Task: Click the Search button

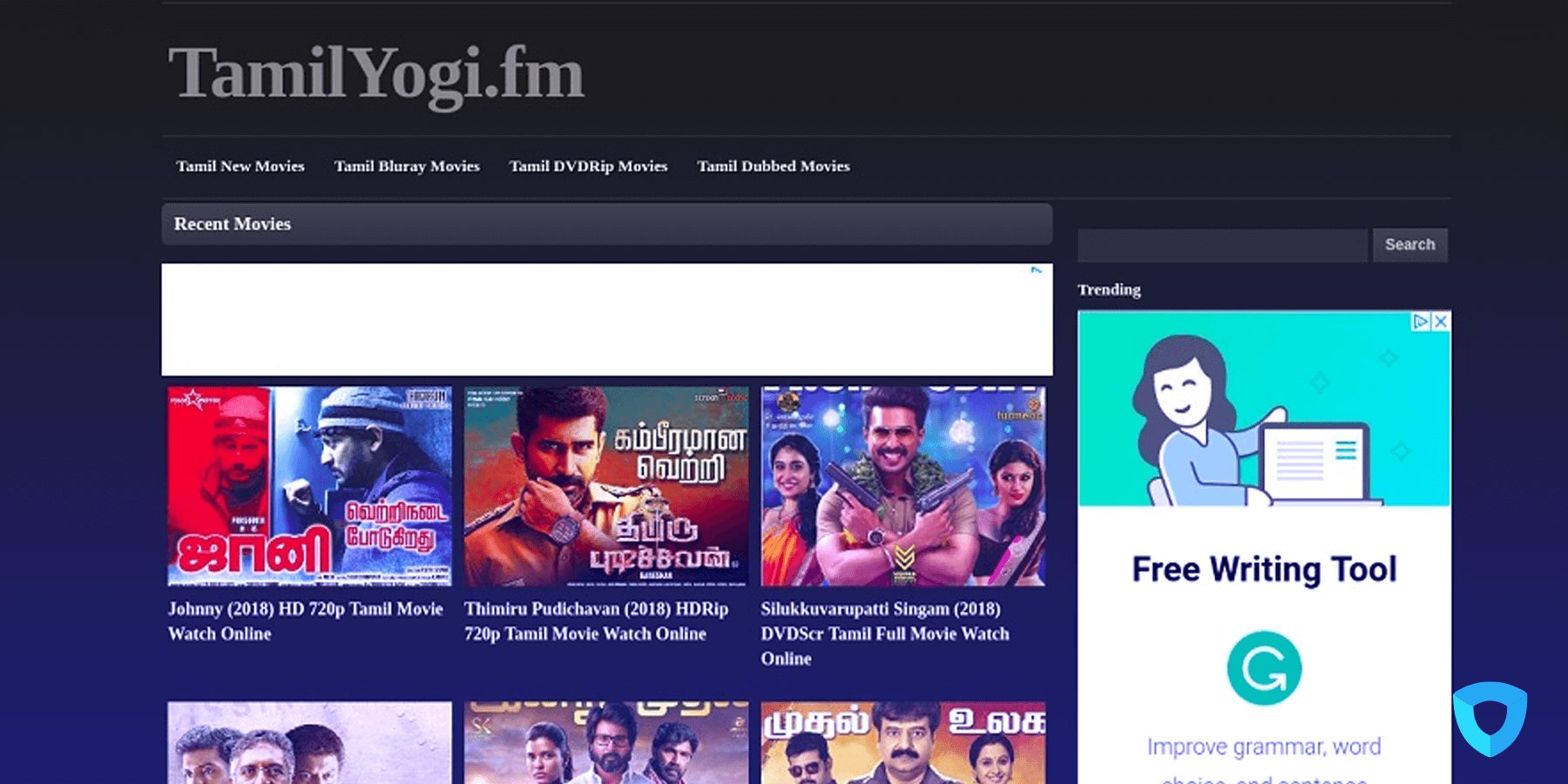Action: pos(1409,245)
